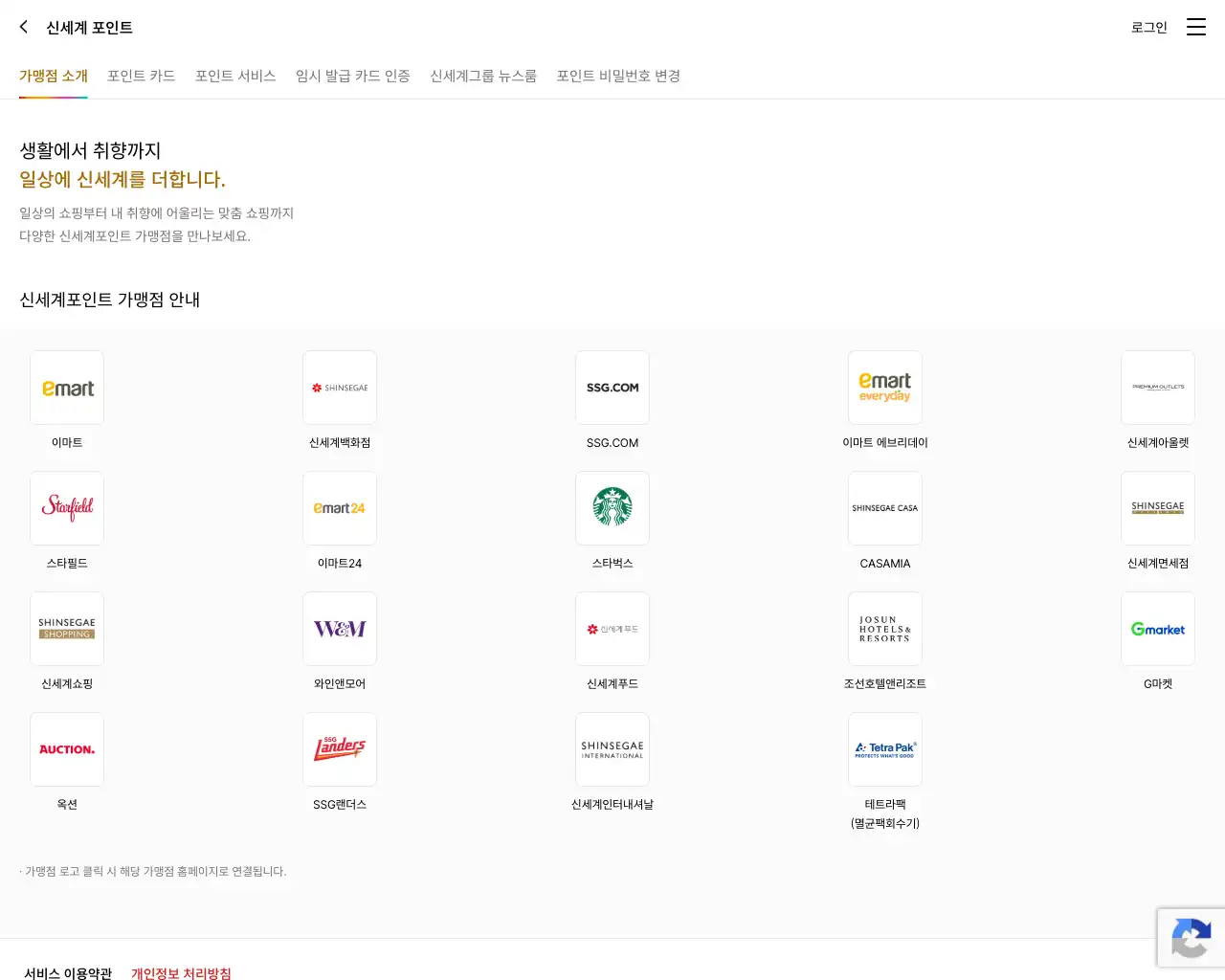The height and width of the screenshot is (980, 1225).
Task: Click the 스타필드 label
Action: coord(67,564)
